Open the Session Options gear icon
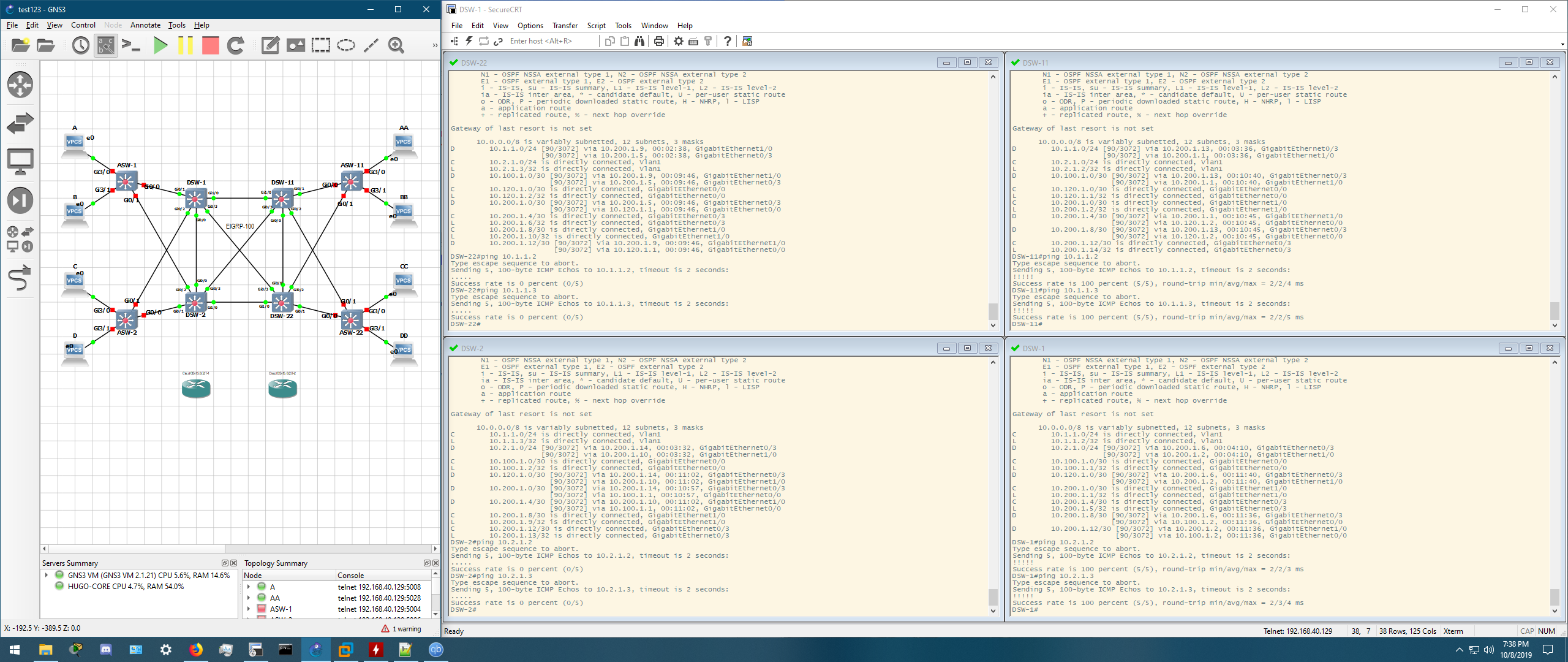The image size is (1568, 662). 678,41
